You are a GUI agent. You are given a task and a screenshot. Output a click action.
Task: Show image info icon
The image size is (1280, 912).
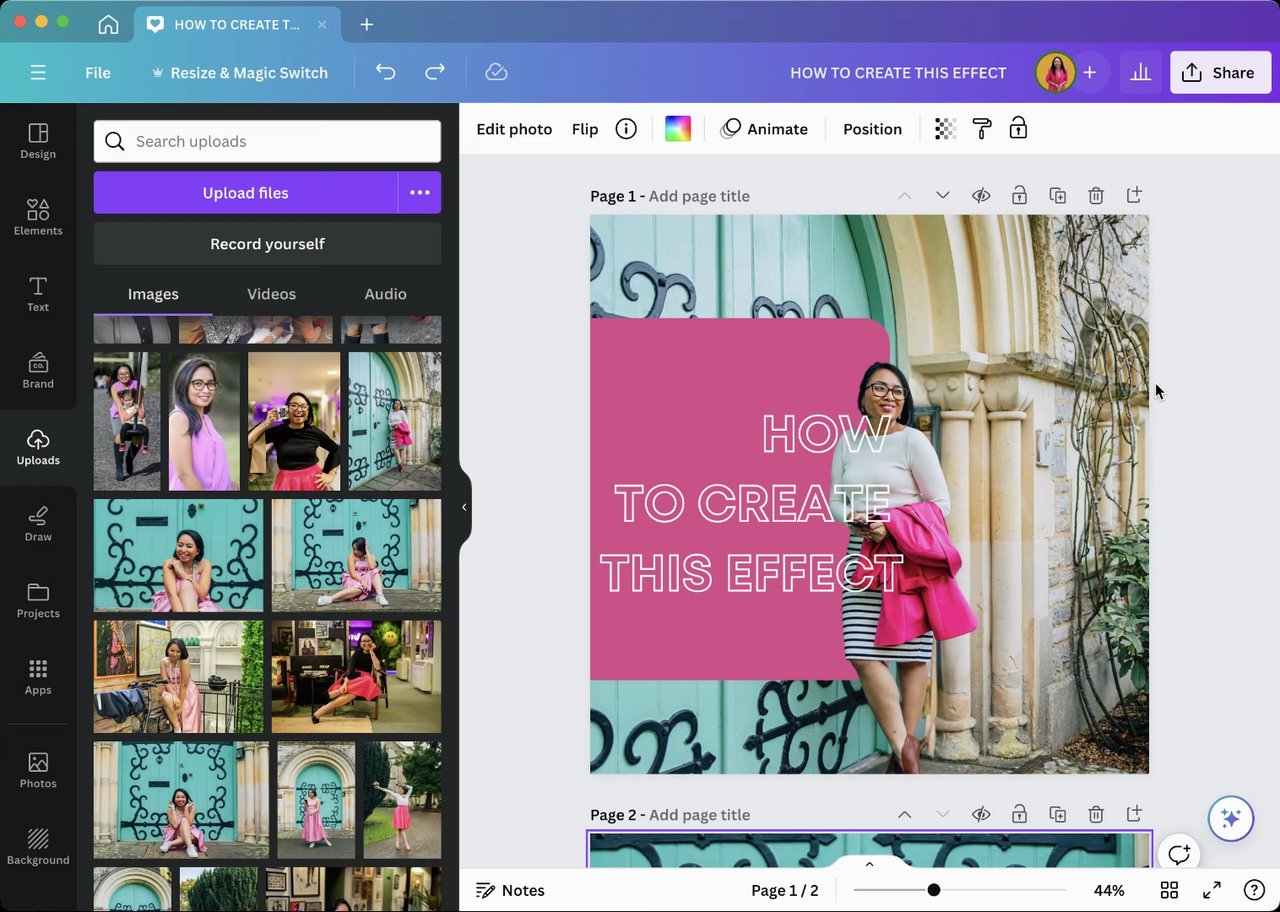coord(626,129)
